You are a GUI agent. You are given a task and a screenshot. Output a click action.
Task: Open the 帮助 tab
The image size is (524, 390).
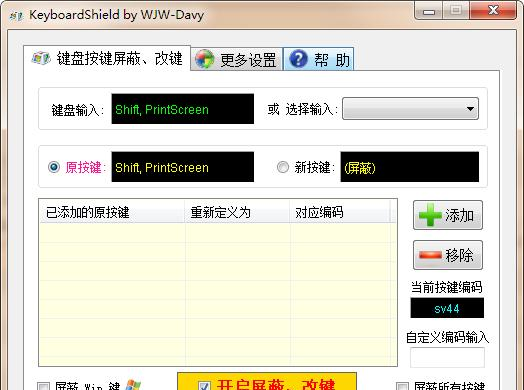click(318, 59)
